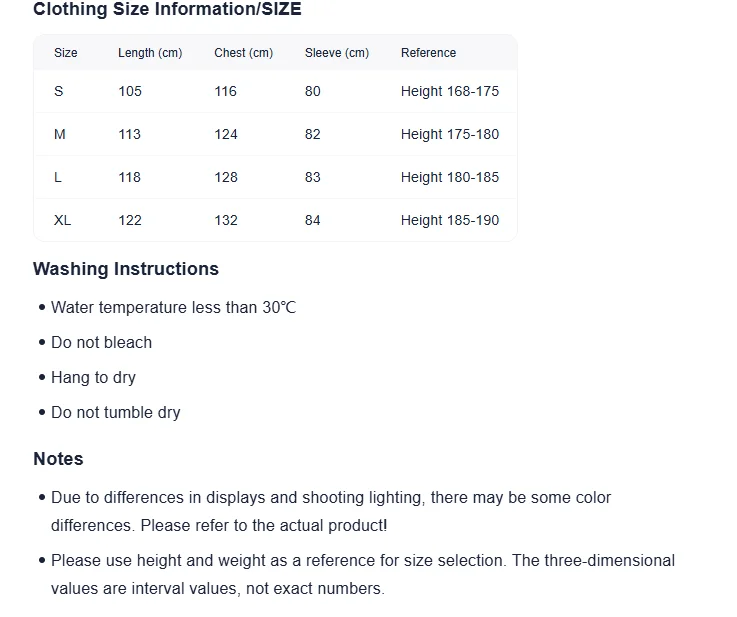The width and height of the screenshot is (737, 617).
Task: Click the Height 185-190 reference cell
Action: 450,220
